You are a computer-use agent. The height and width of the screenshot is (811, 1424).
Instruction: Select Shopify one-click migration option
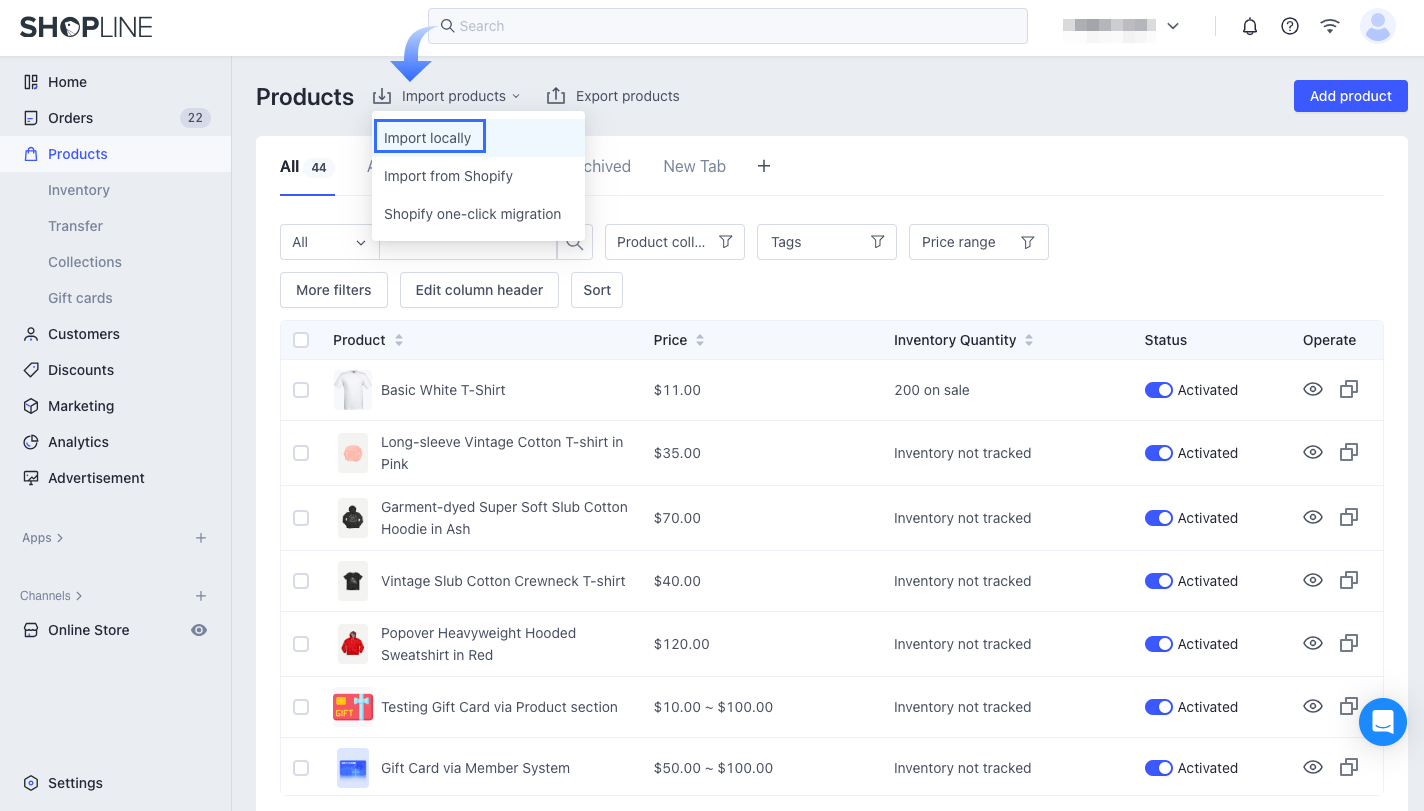point(472,214)
